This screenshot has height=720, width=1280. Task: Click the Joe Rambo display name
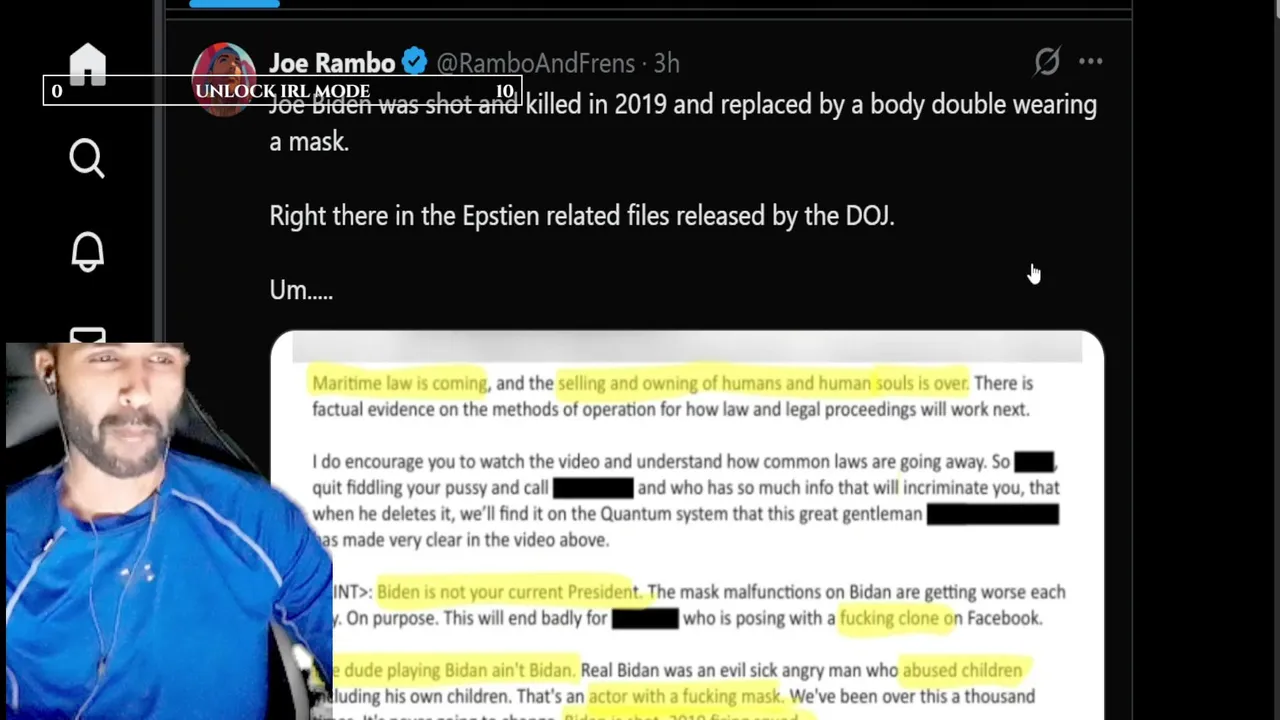(x=332, y=63)
